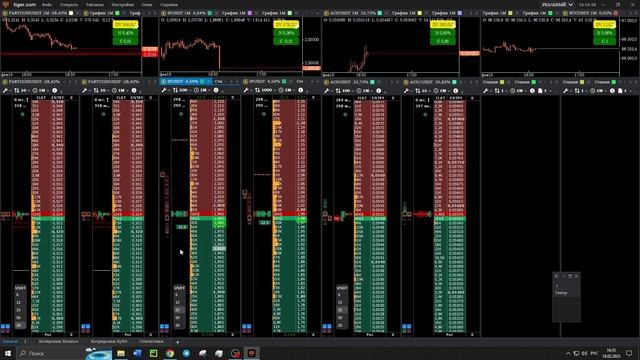The image size is (640, 360).
Task: Open wrench settings in FARTCOINUSDT lot-50 order book
Action: tap(5, 90)
